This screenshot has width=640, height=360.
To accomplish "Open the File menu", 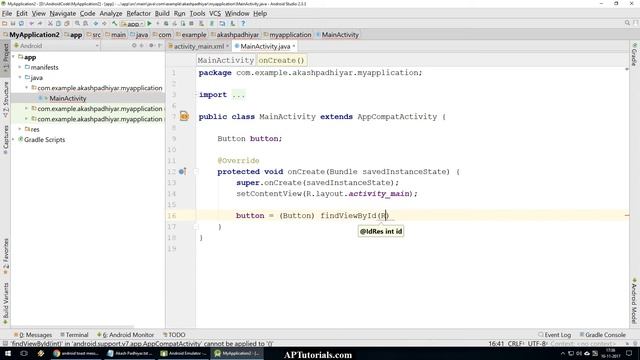I will pos(7,13).
